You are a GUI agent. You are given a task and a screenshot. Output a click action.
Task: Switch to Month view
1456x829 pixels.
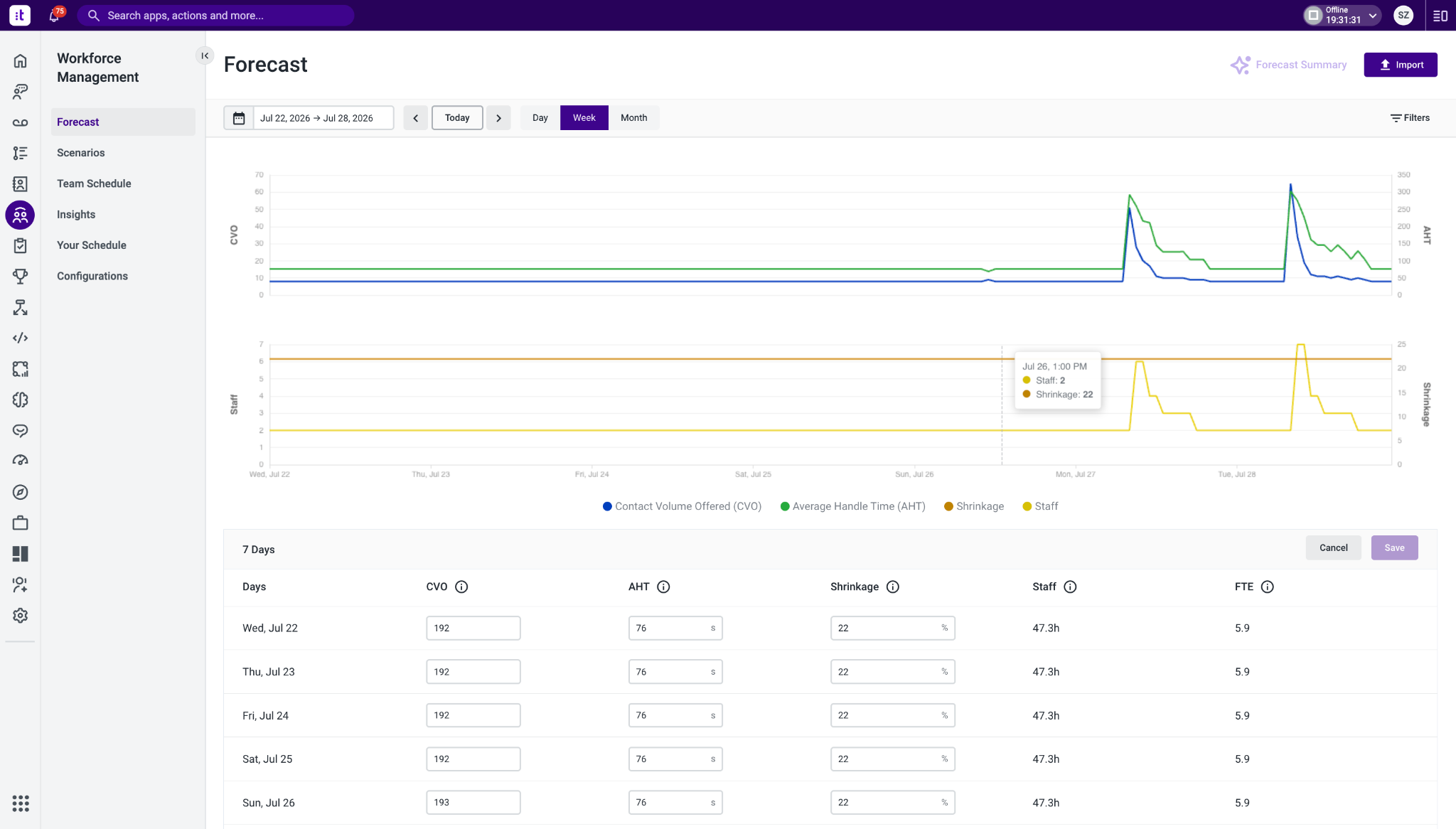point(633,118)
